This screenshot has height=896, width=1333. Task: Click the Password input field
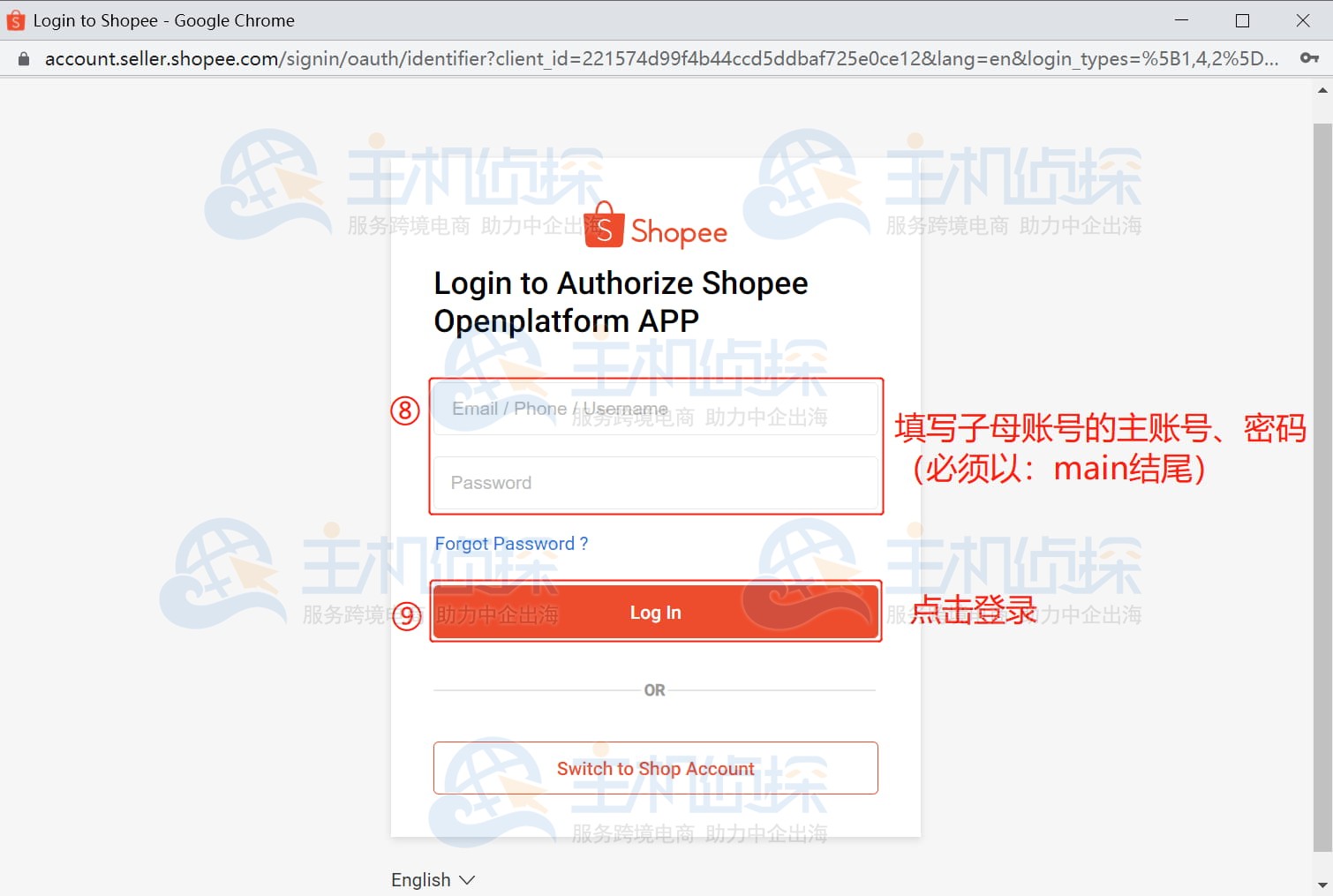click(x=655, y=483)
